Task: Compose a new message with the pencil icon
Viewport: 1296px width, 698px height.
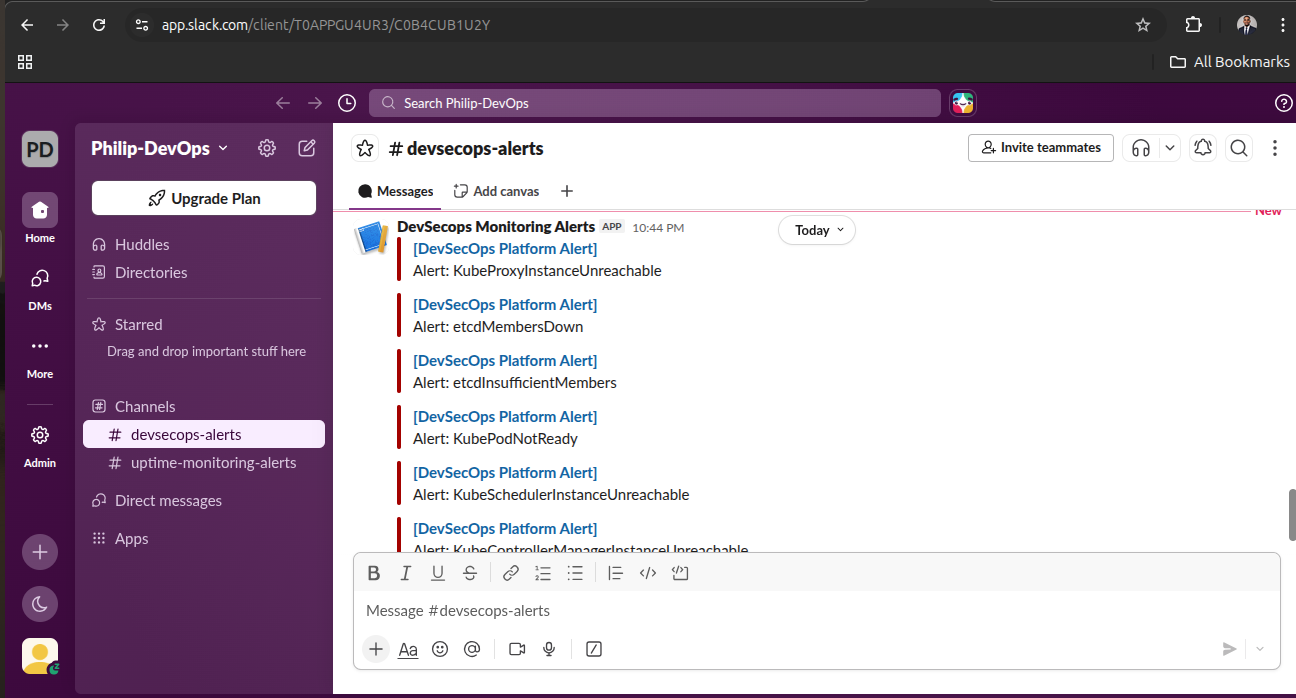Action: point(307,148)
